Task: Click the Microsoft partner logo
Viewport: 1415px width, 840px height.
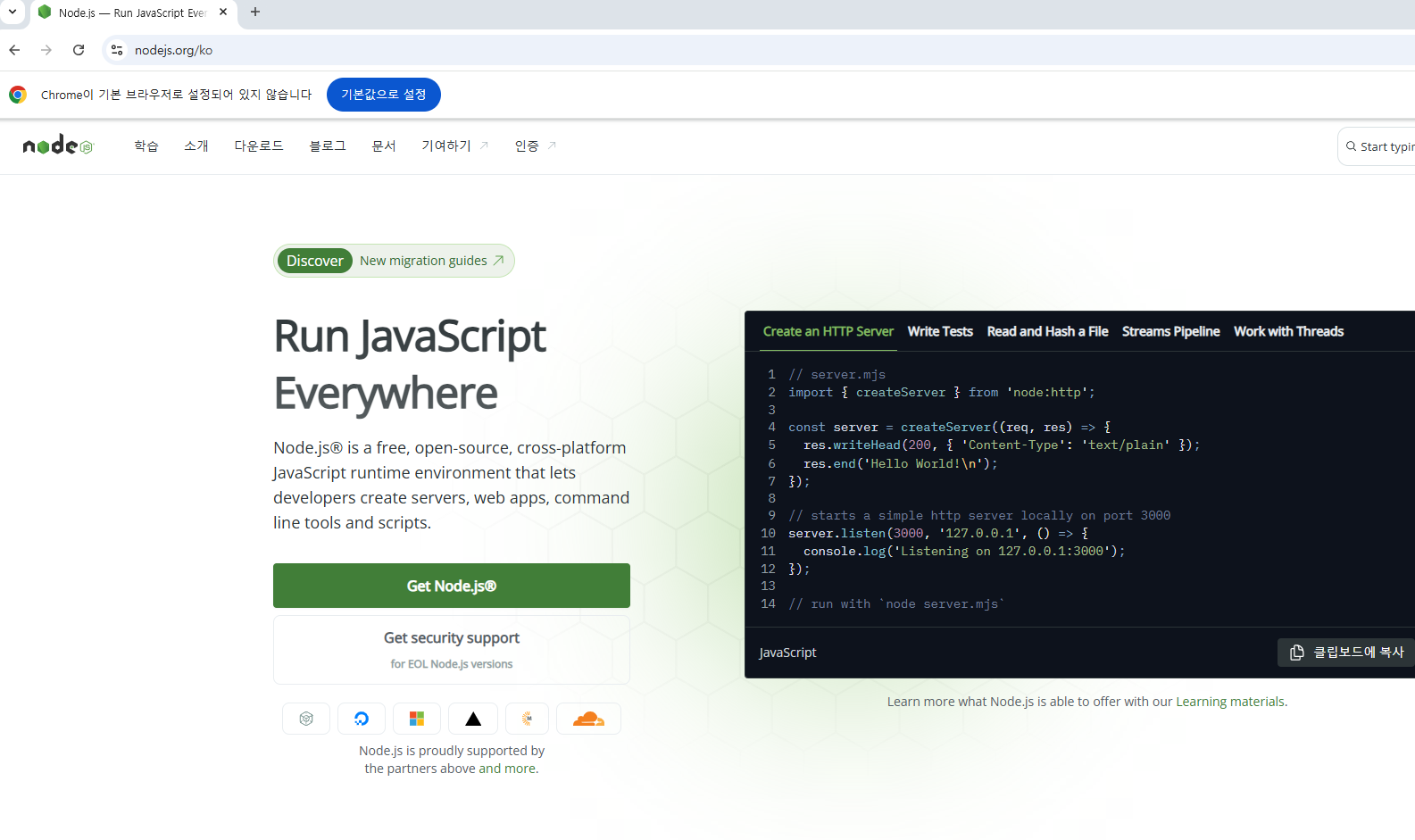Action: tap(417, 719)
